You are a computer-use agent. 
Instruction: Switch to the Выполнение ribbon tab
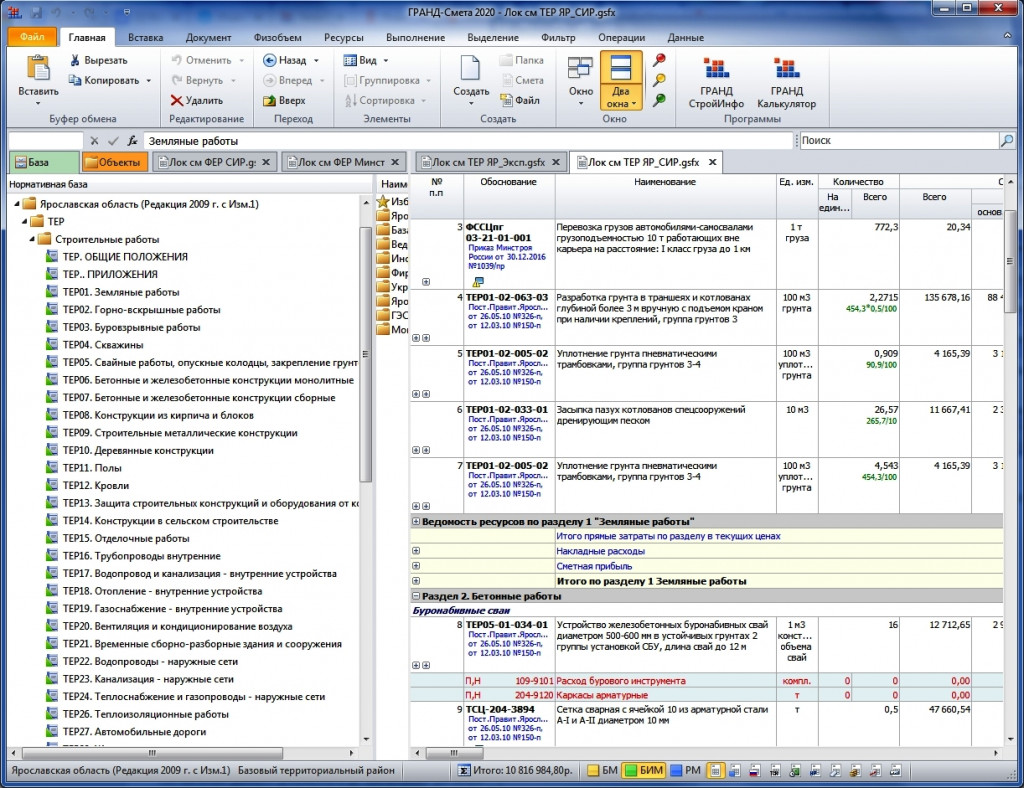point(415,37)
